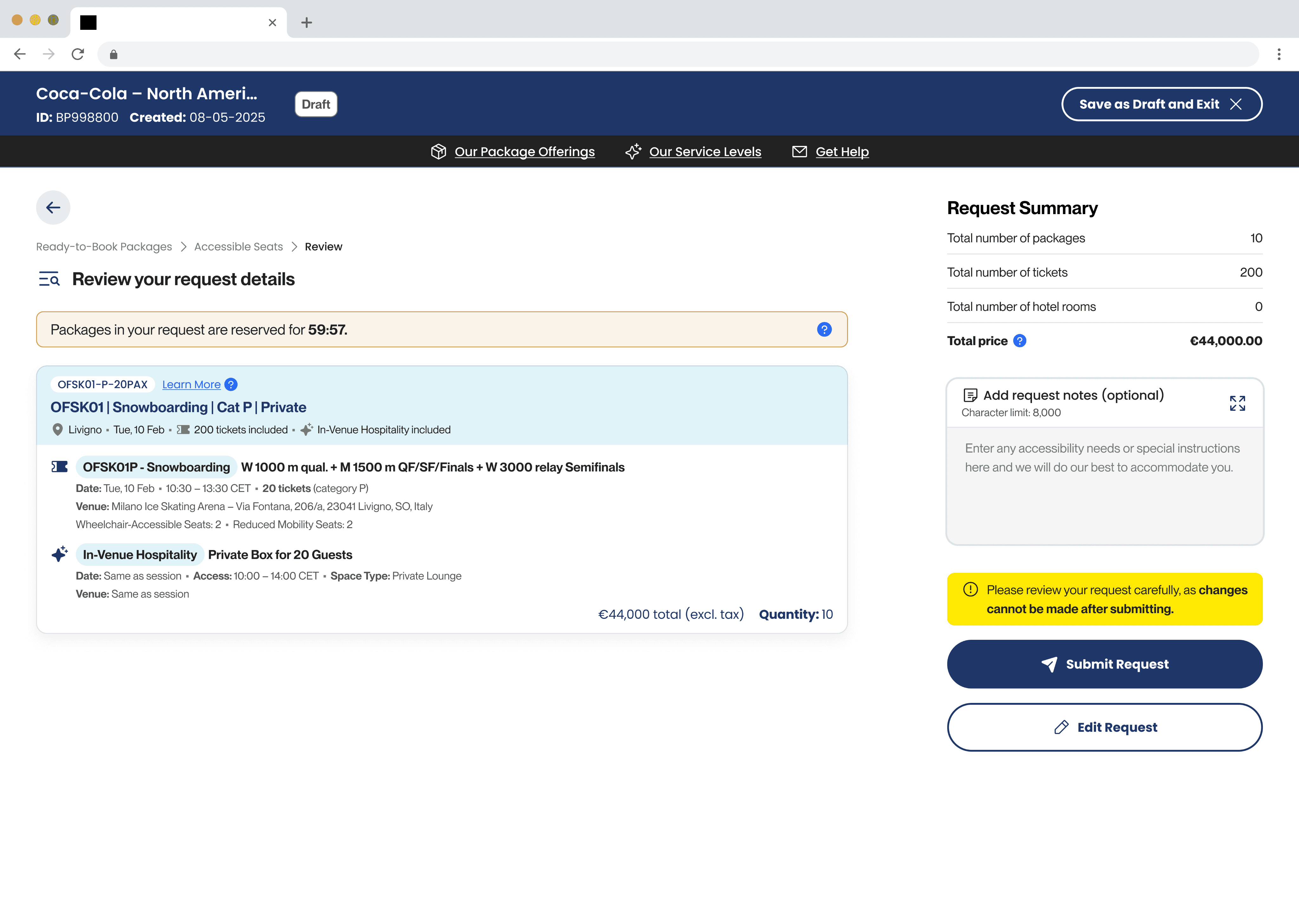Open the Our Service Levels link

tap(705, 152)
